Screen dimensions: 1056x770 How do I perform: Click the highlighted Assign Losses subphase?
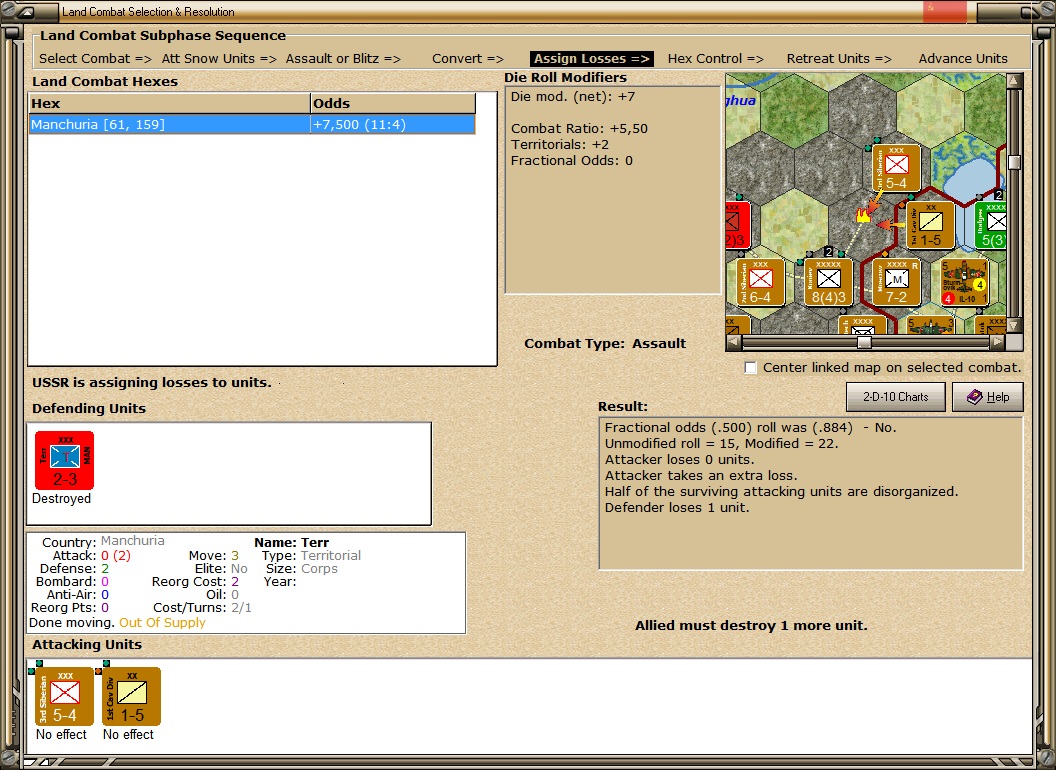click(x=591, y=59)
